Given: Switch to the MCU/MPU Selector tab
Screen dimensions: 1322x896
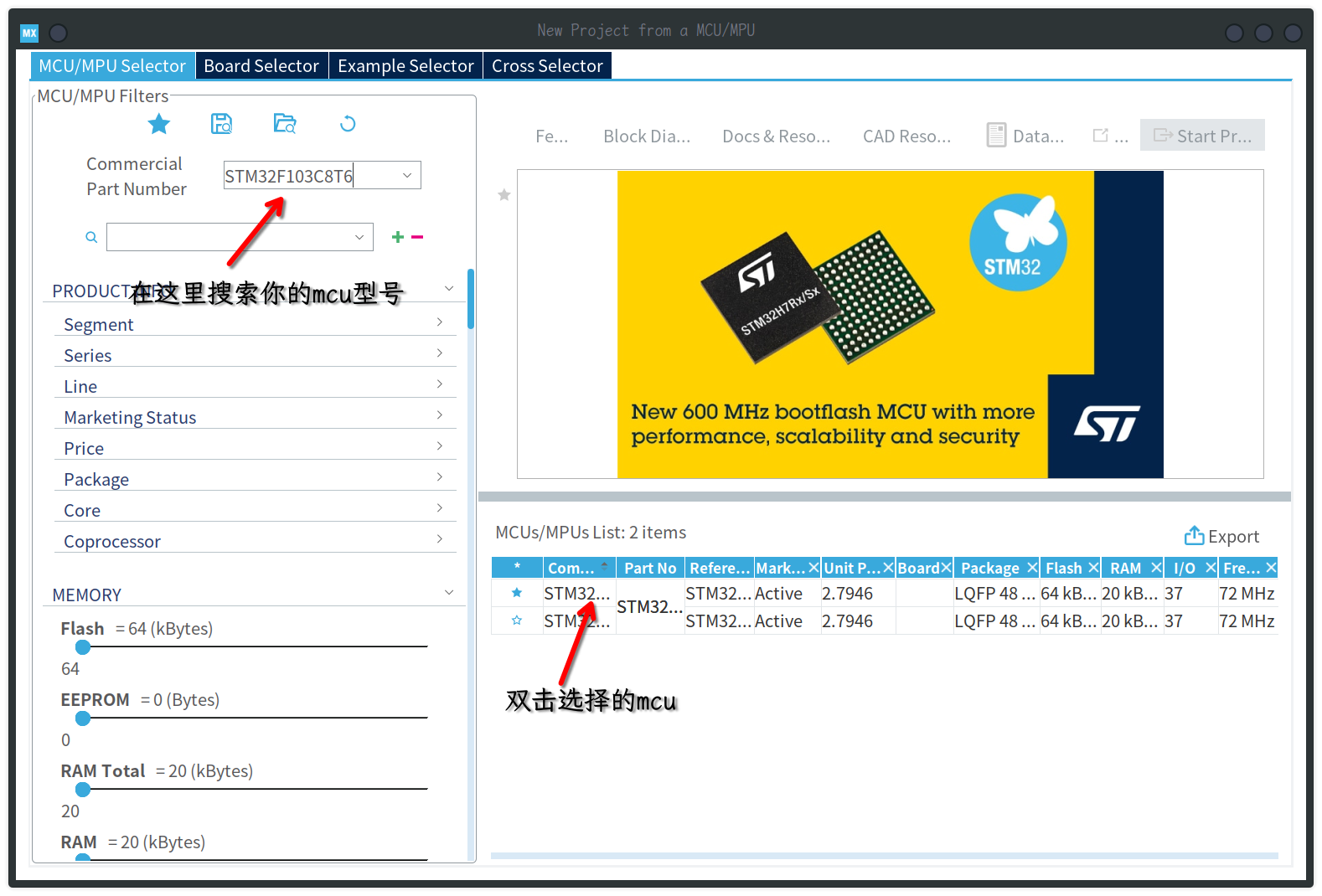Looking at the screenshot, I should click(x=112, y=65).
